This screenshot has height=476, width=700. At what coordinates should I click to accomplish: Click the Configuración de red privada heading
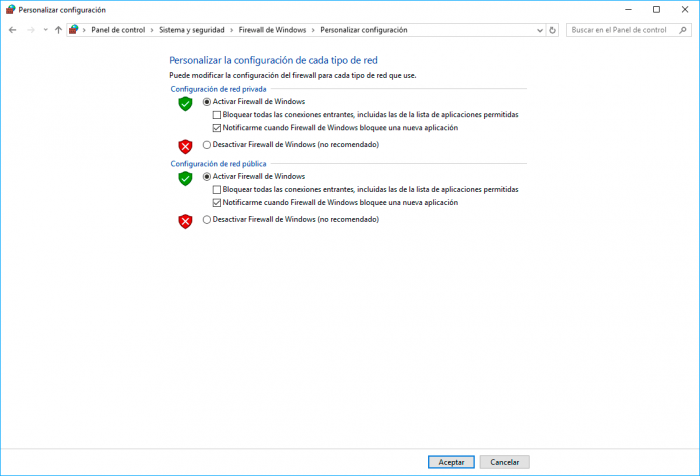[x=218, y=89]
